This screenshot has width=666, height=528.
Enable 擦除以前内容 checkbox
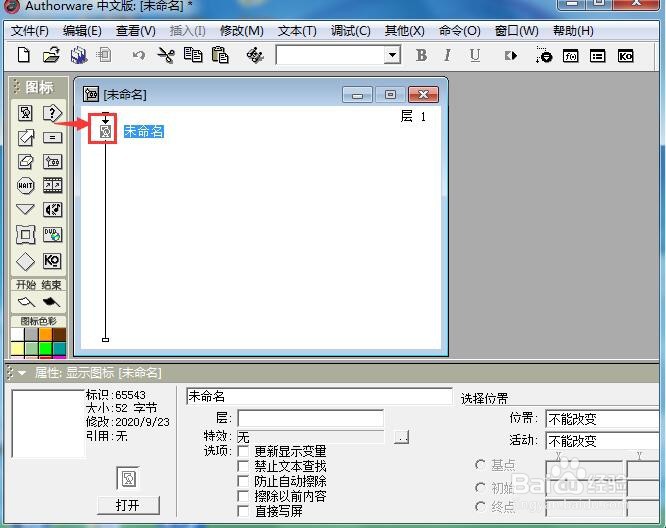coord(243,496)
